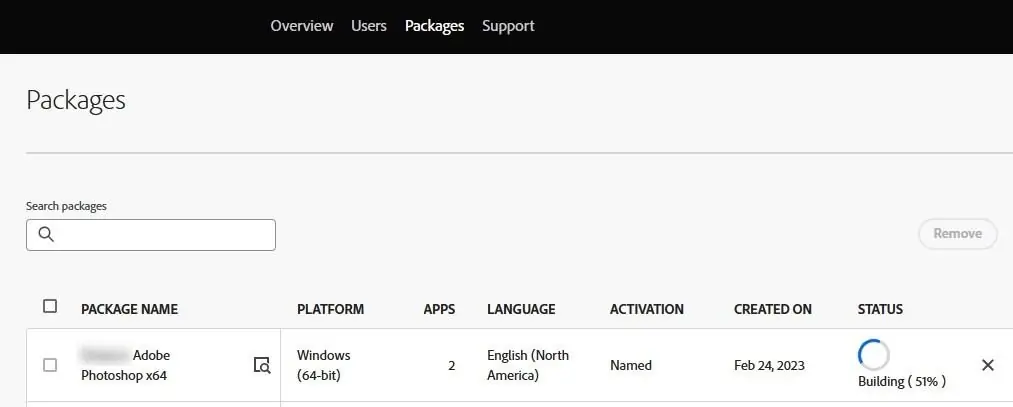Sort by PACKAGE NAME column header
1013x407 pixels.
click(x=129, y=309)
